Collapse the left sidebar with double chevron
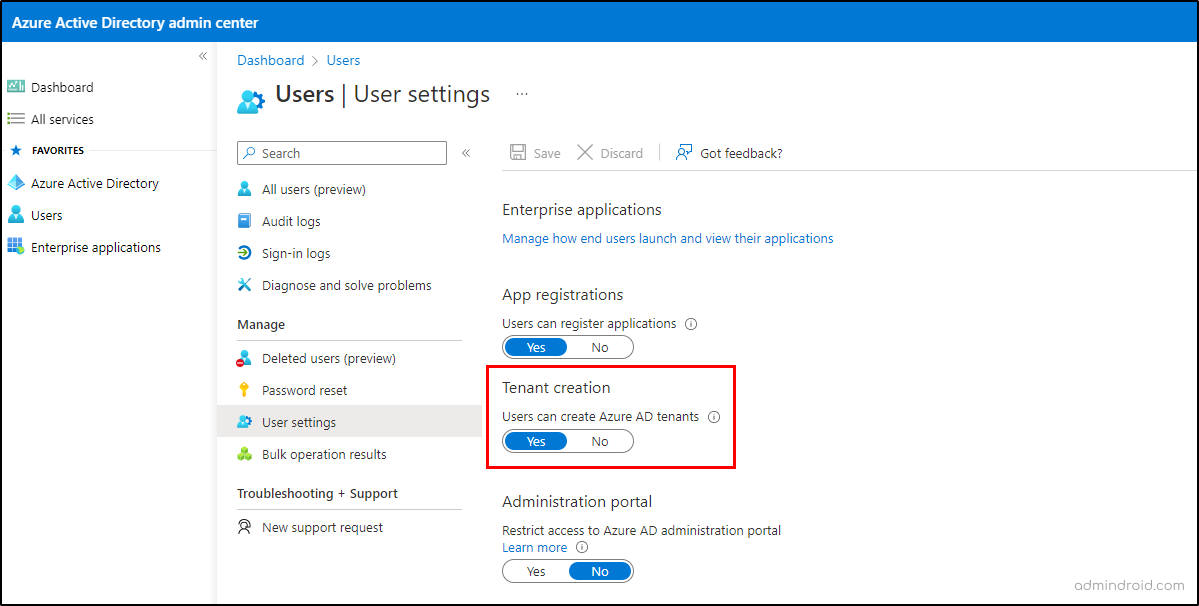The image size is (1199, 606). click(x=203, y=56)
